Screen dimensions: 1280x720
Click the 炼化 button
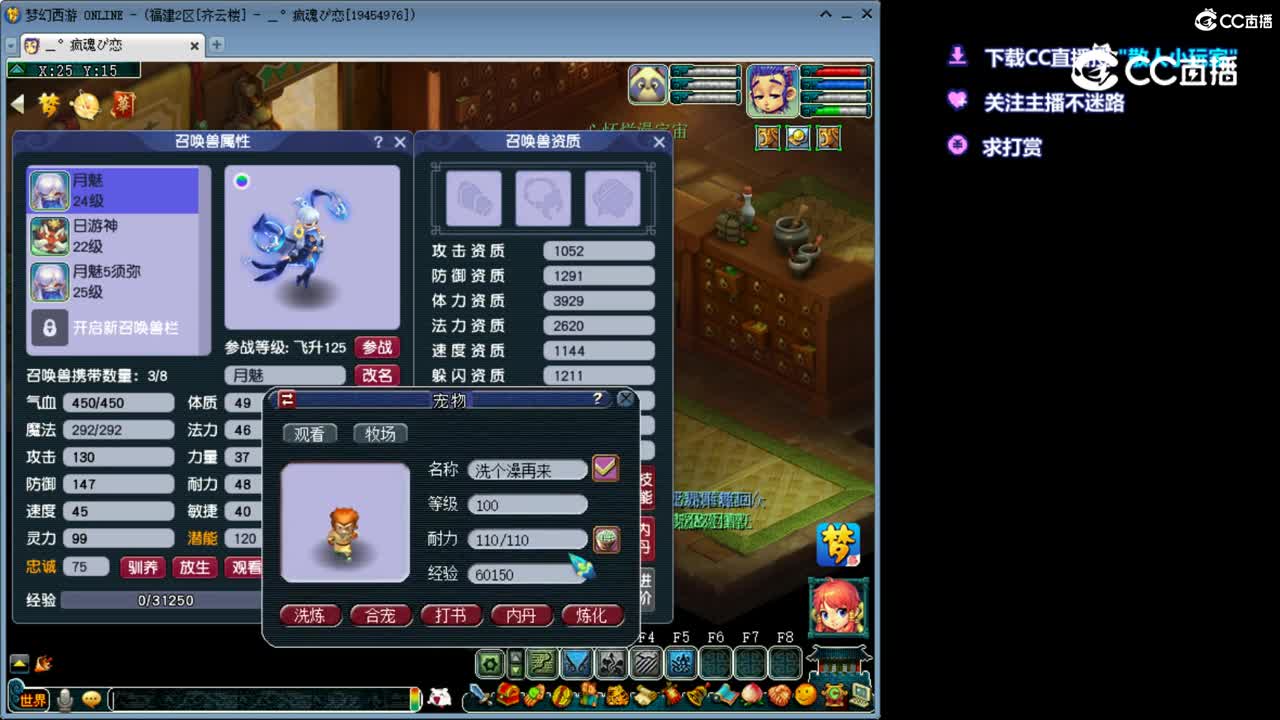coord(592,615)
